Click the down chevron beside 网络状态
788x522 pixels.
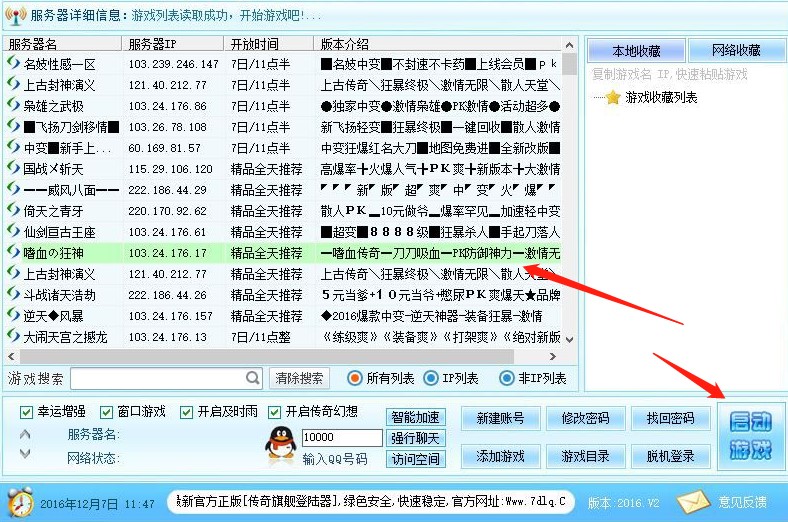(x=25, y=454)
